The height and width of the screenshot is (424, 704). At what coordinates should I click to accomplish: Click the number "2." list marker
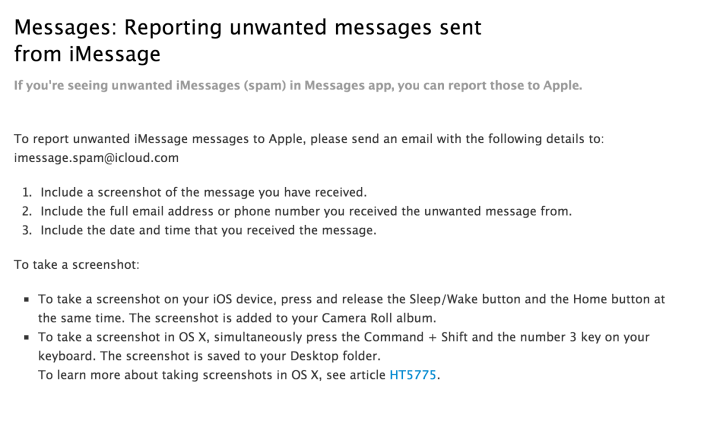coord(27,211)
